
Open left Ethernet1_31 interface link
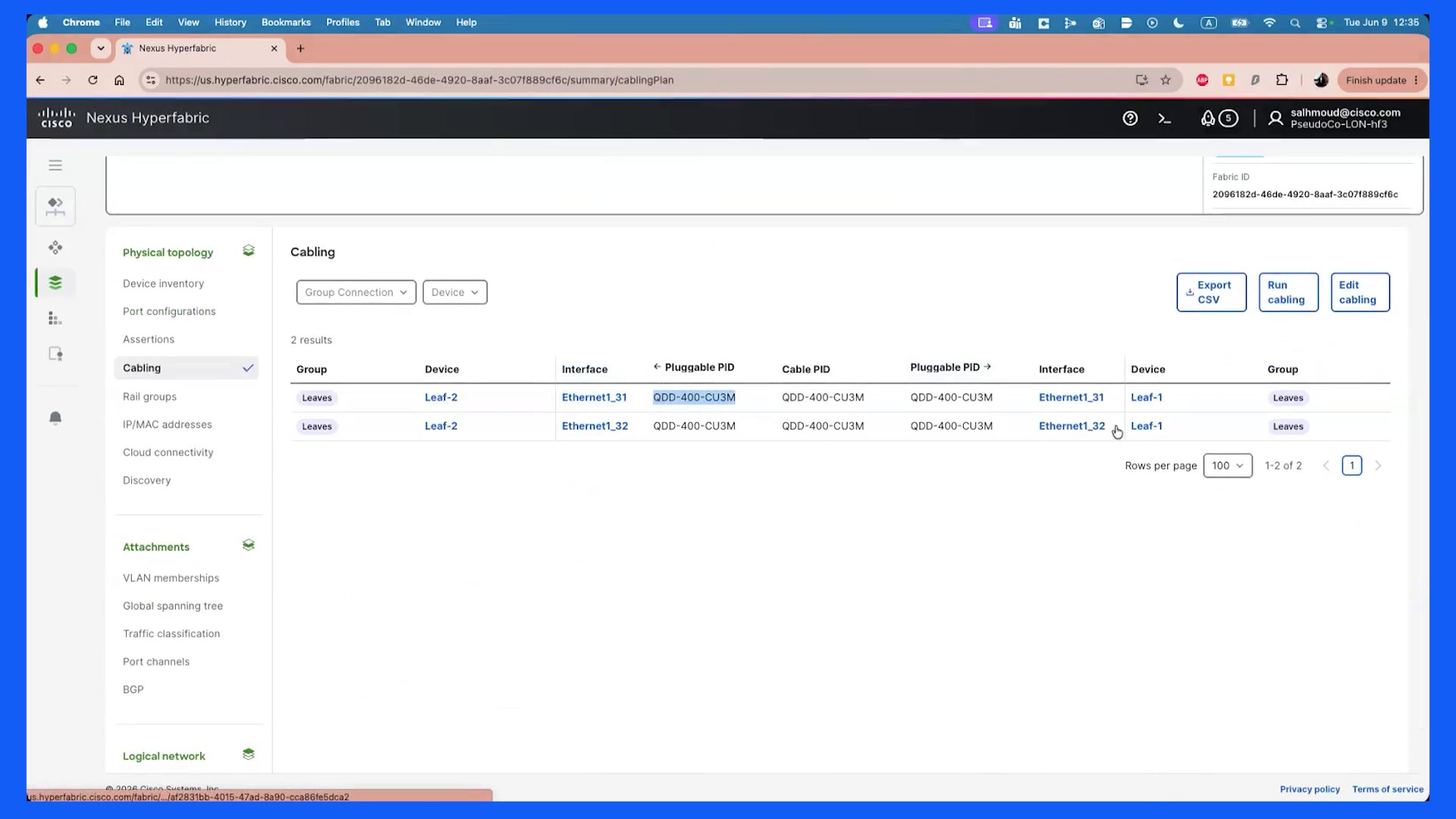(594, 397)
